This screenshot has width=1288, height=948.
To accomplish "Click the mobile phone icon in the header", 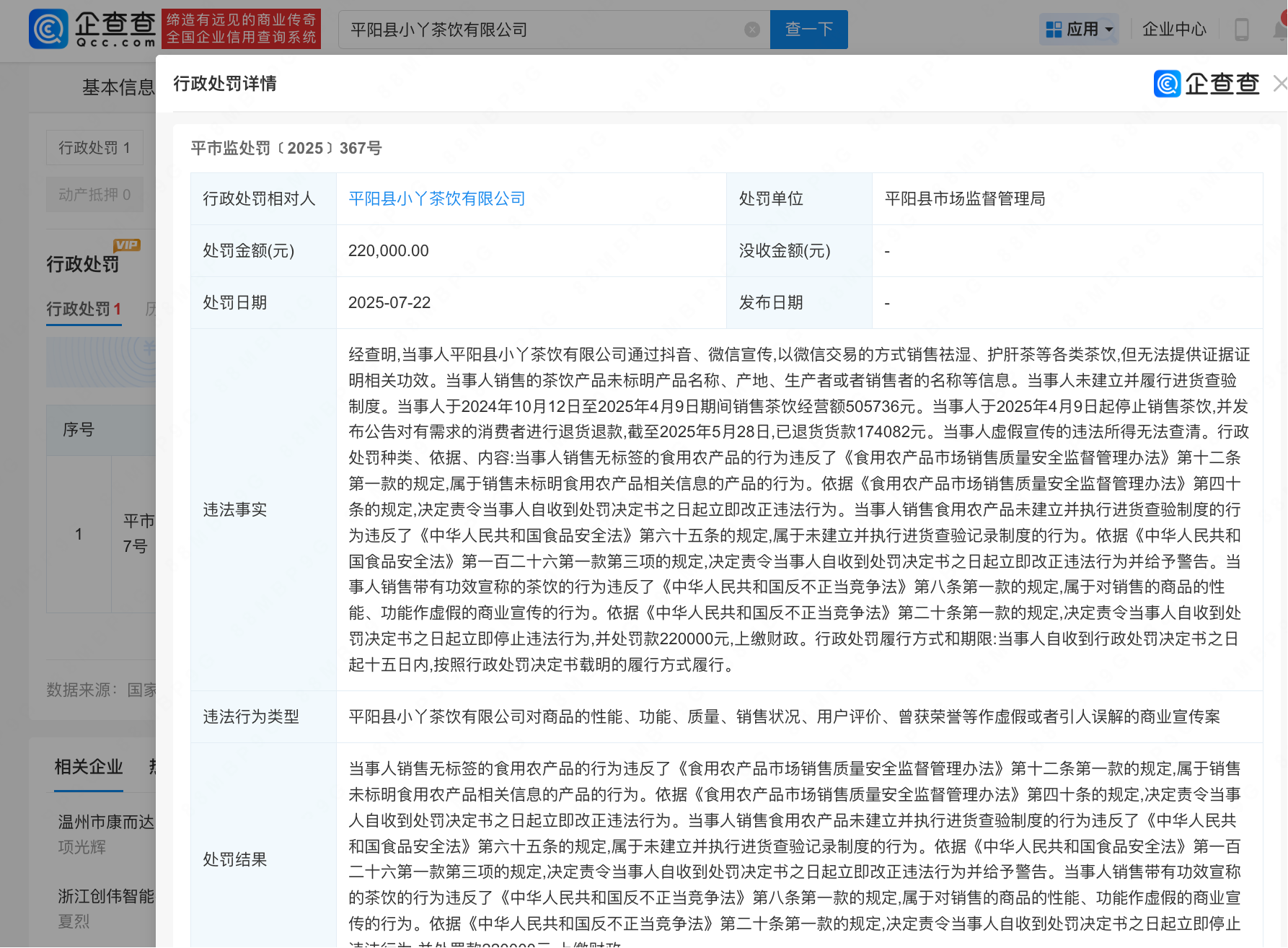I will coord(1242,30).
